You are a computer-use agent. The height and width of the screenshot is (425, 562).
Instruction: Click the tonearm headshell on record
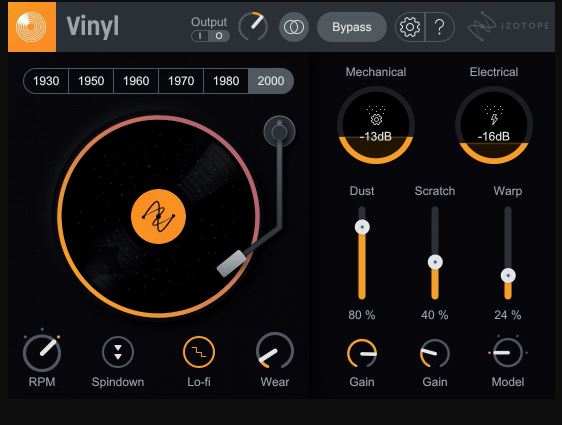[x=232, y=263]
